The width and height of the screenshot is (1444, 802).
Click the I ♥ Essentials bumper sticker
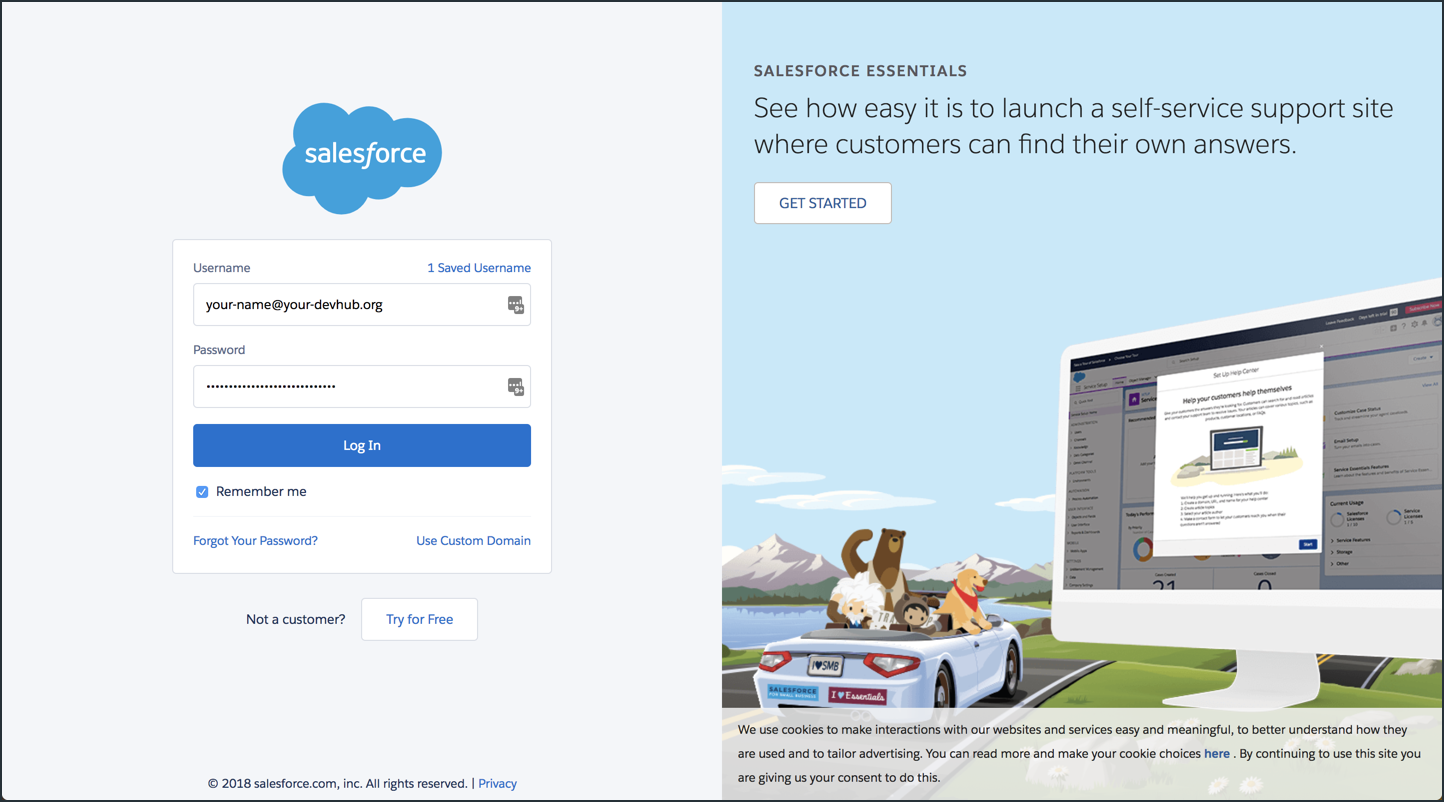(x=857, y=695)
